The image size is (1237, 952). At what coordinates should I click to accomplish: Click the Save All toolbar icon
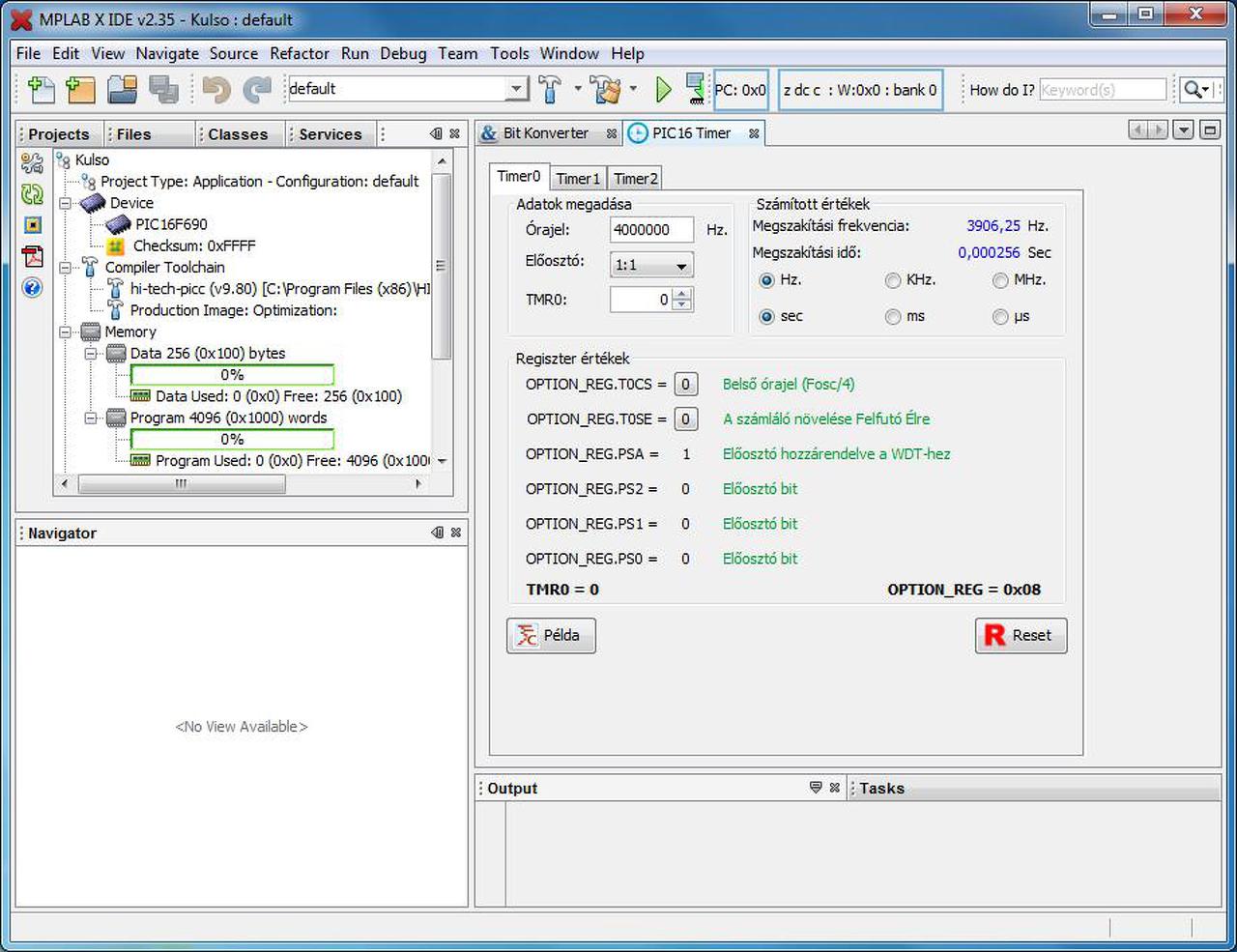163,89
